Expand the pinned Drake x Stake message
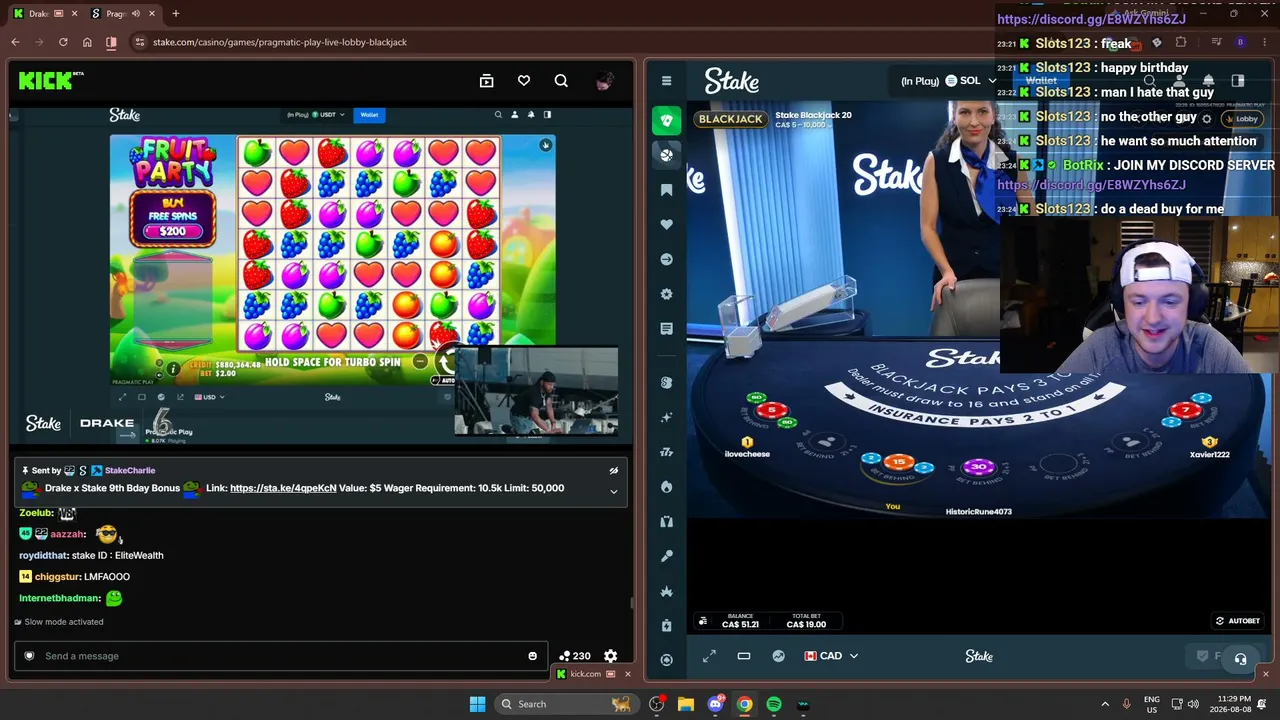The width and height of the screenshot is (1280, 720). pos(614,491)
